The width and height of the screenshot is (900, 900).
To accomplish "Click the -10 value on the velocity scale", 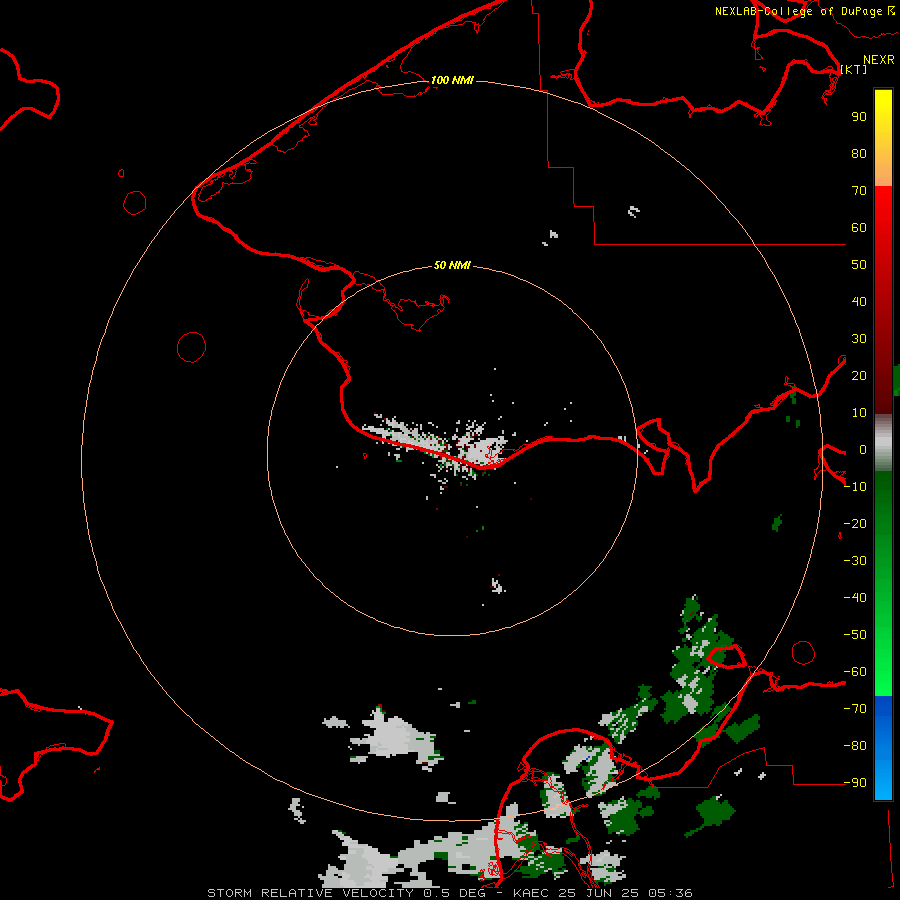I will tap(855, 487).
